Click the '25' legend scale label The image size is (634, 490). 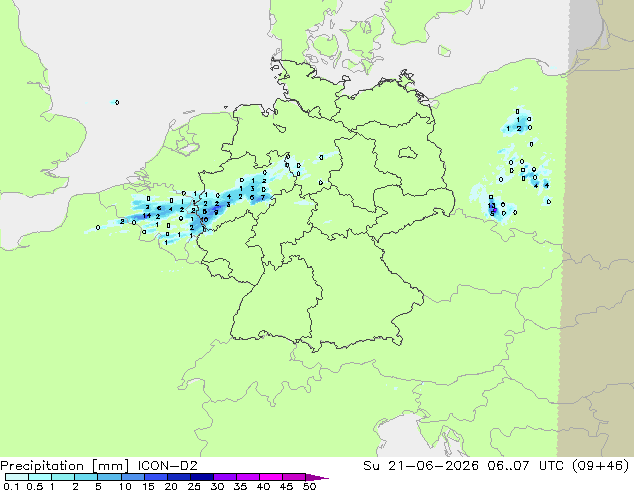(194, 486)
